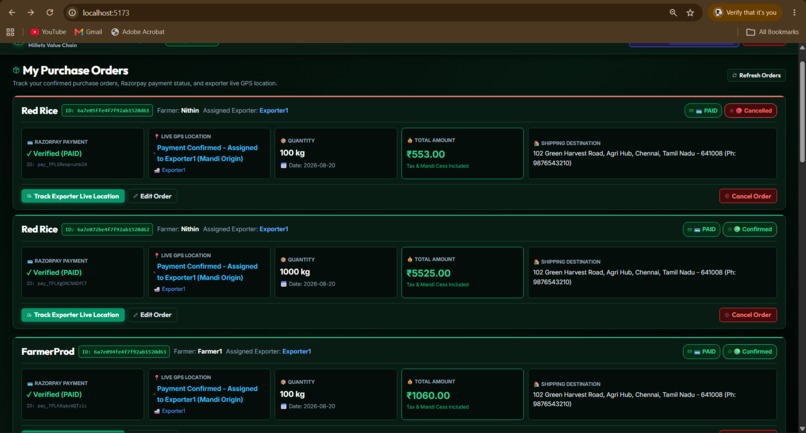Edit Order for the ₹5525.00 Red Rice order
Image resolution: width=806 pixels, height=433 pixels.
click(x=152, y=315)
